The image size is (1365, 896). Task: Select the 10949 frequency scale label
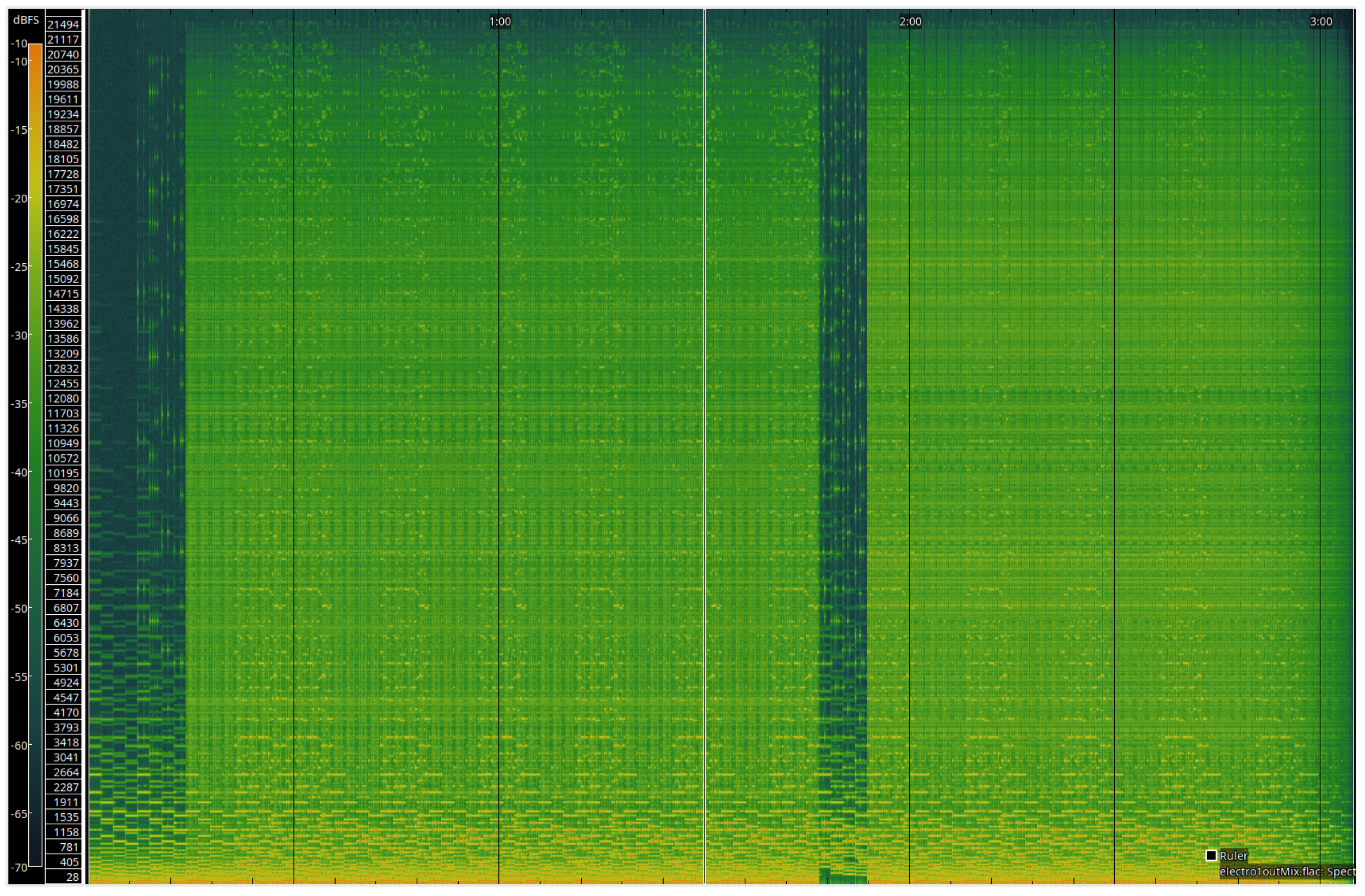(65, 443)
